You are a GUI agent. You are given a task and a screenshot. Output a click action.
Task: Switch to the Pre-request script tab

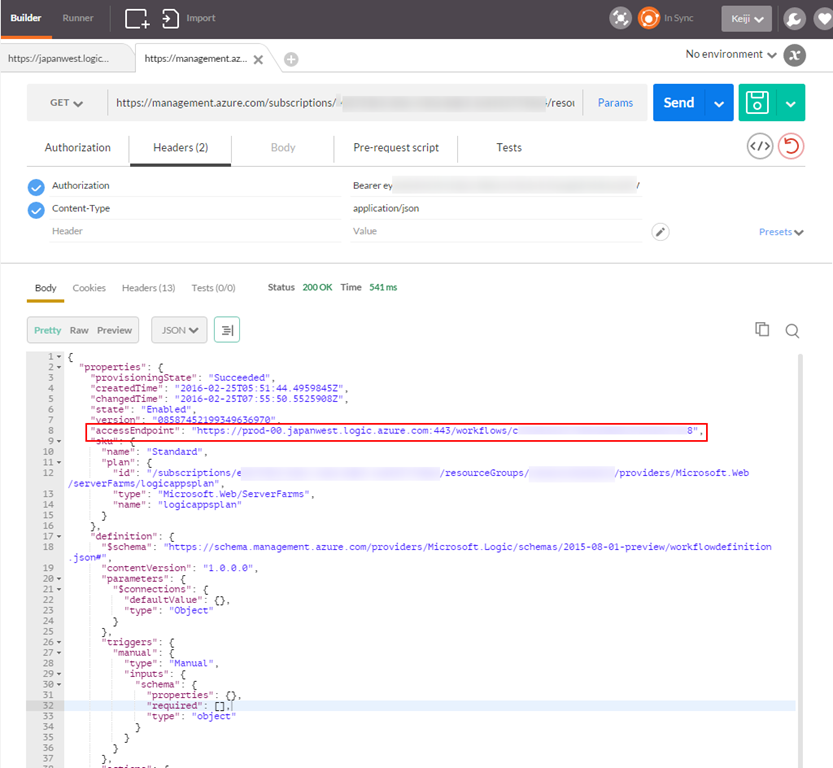[x=396, y=147]
